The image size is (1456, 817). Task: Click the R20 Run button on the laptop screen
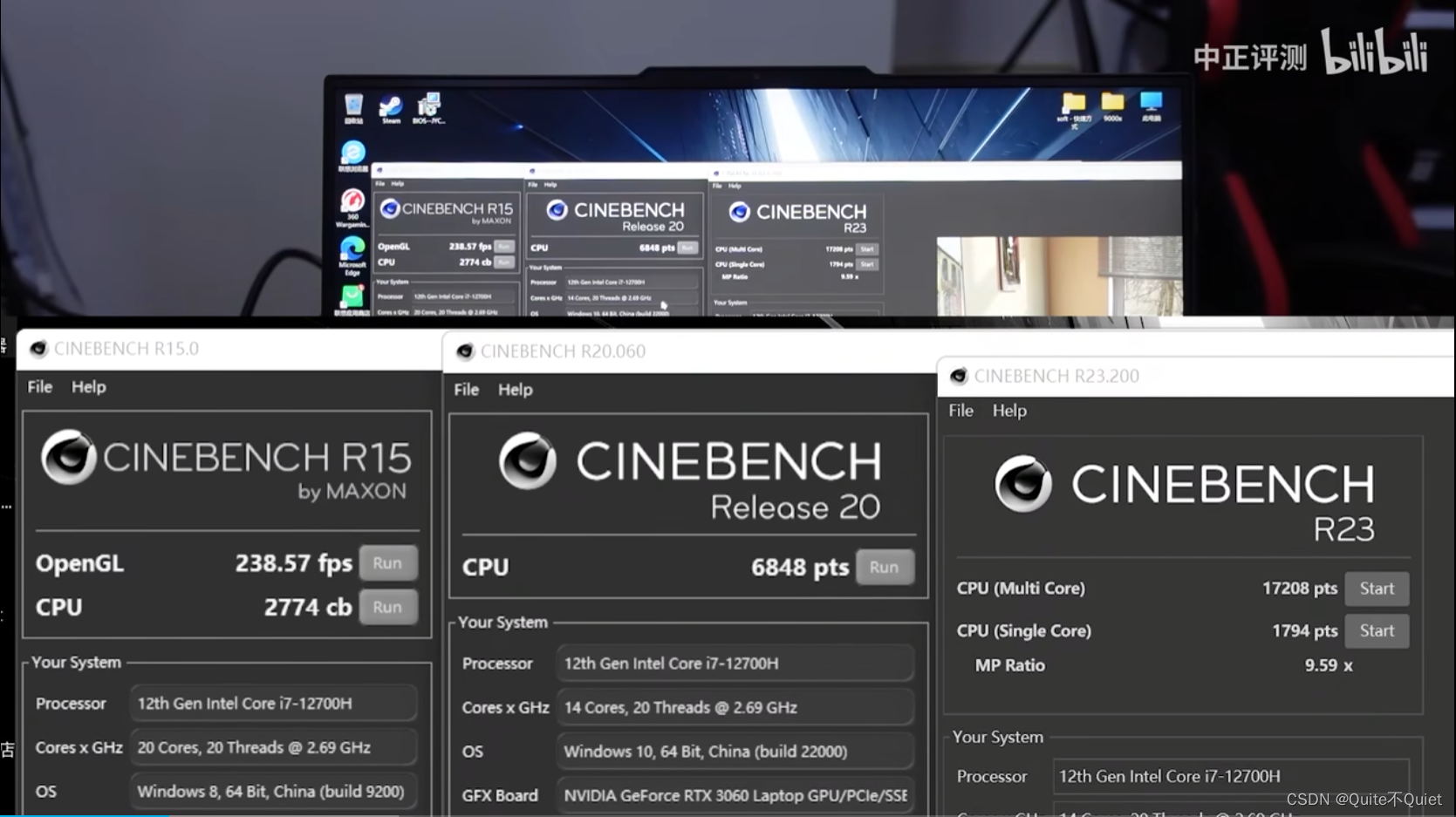687,249
